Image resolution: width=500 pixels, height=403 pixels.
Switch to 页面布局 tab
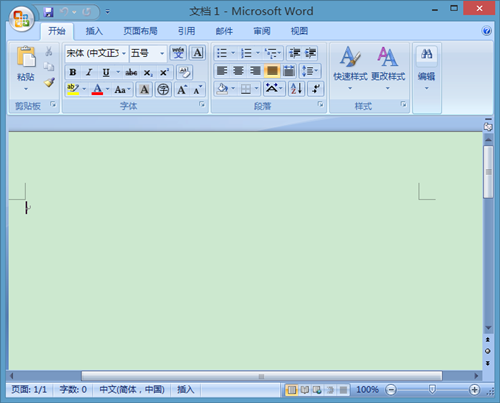coord(140,31)
